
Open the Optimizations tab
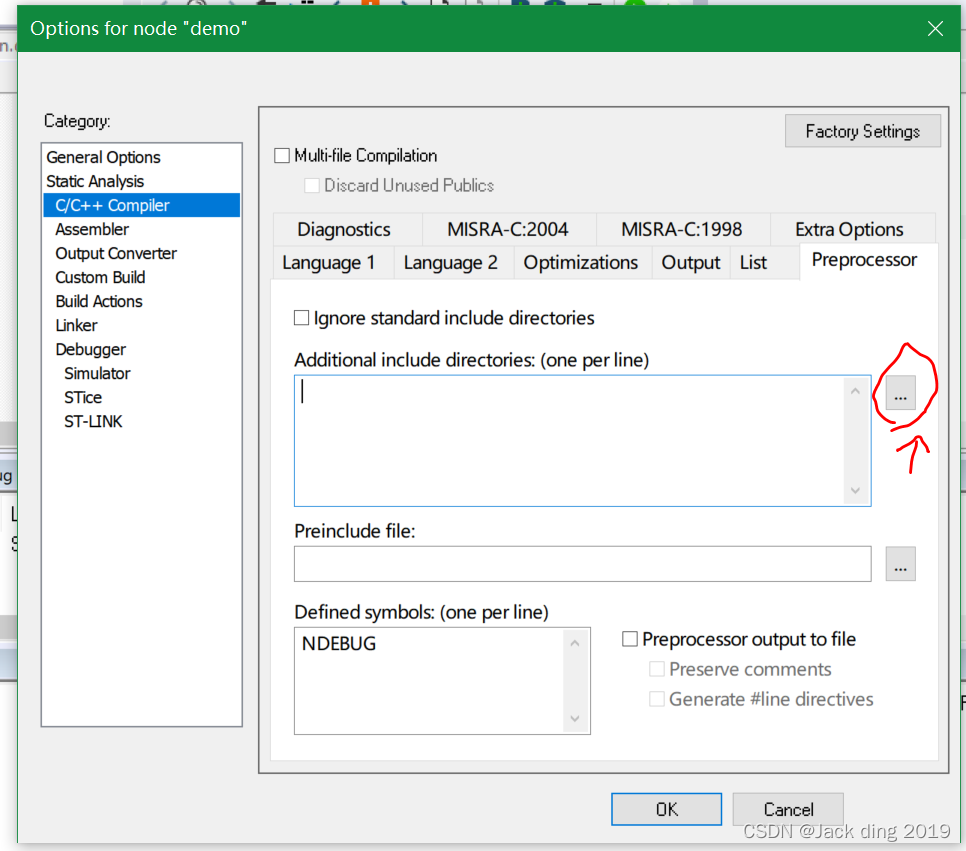tap(580, 262)
